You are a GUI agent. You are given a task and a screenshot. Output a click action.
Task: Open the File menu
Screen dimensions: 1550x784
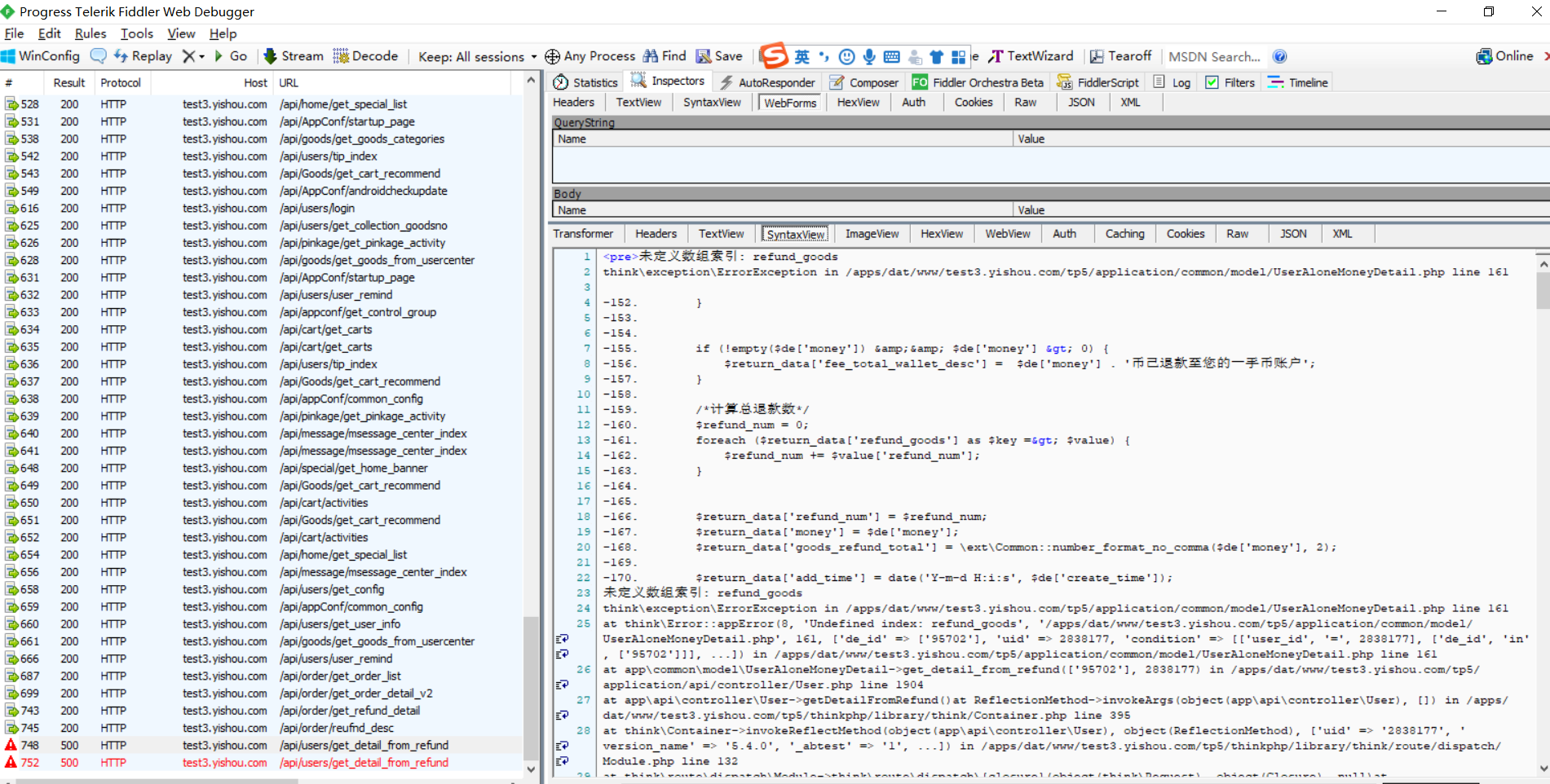point(14,33)
